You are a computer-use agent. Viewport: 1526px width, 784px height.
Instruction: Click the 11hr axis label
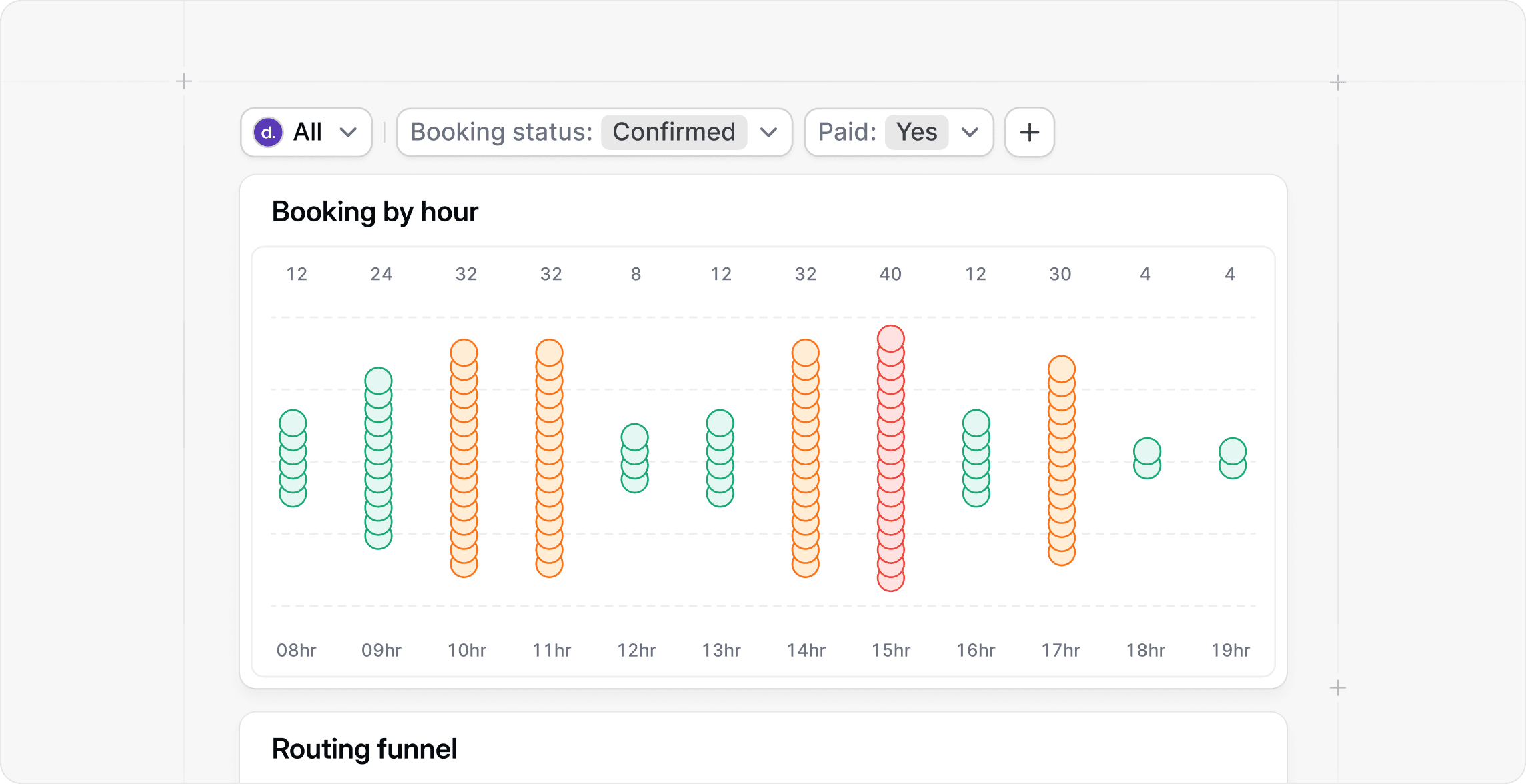click(x=551, y=650)
